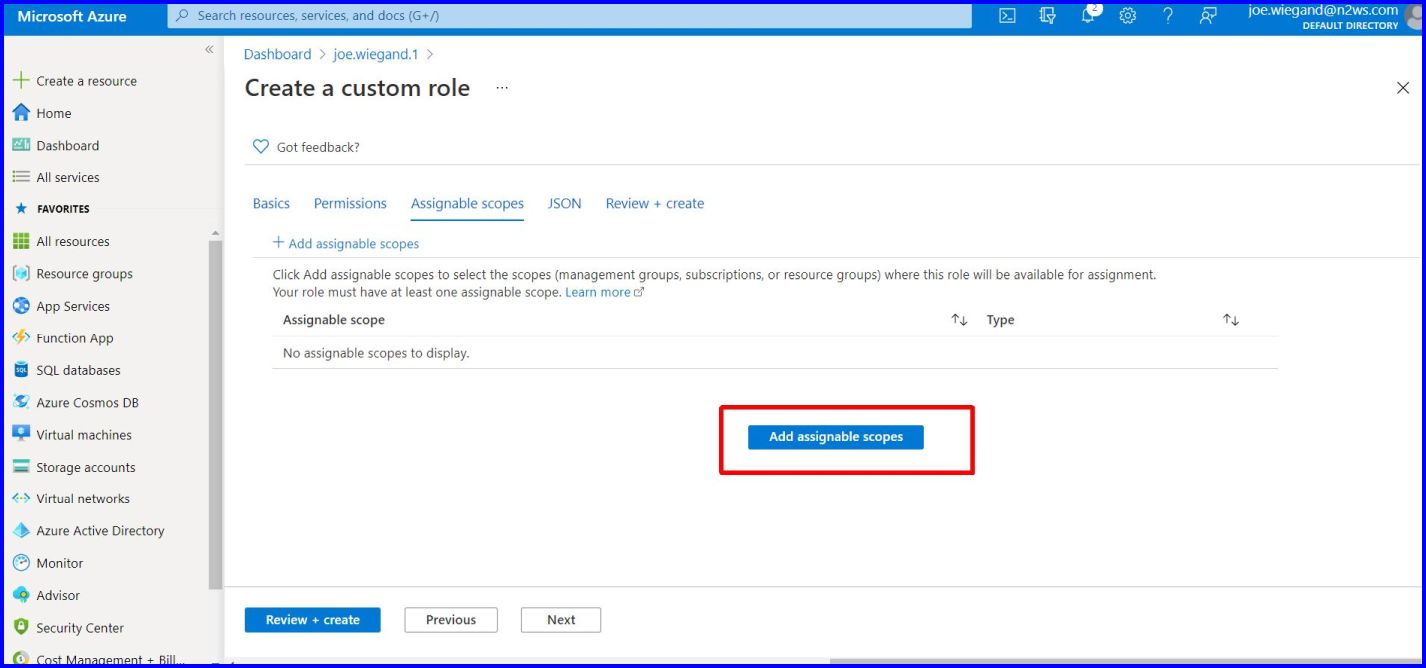1426x668 pixels.
Task: Click the Dashboard icon in sidebar
Action: click(21, 145)
